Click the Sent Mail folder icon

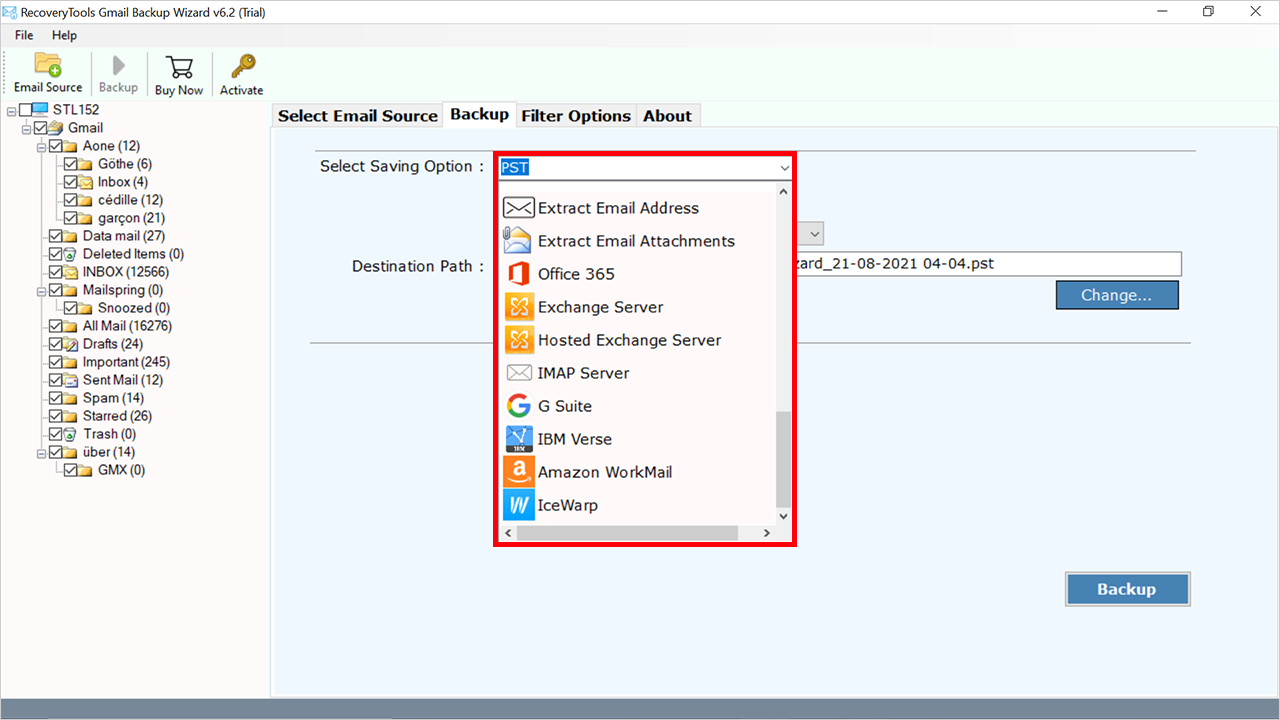point(72,380)
